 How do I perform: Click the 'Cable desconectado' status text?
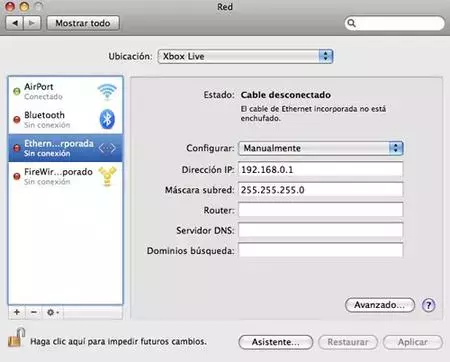click(x=286, y=95)
